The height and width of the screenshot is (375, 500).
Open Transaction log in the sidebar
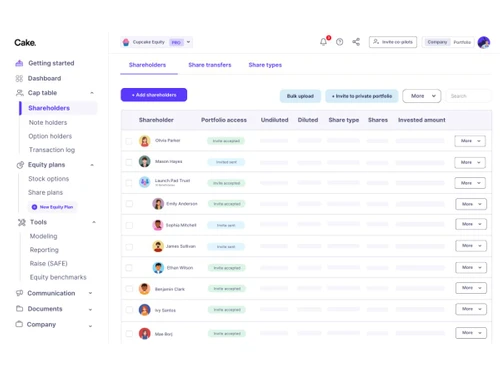[x=52, y=150]
